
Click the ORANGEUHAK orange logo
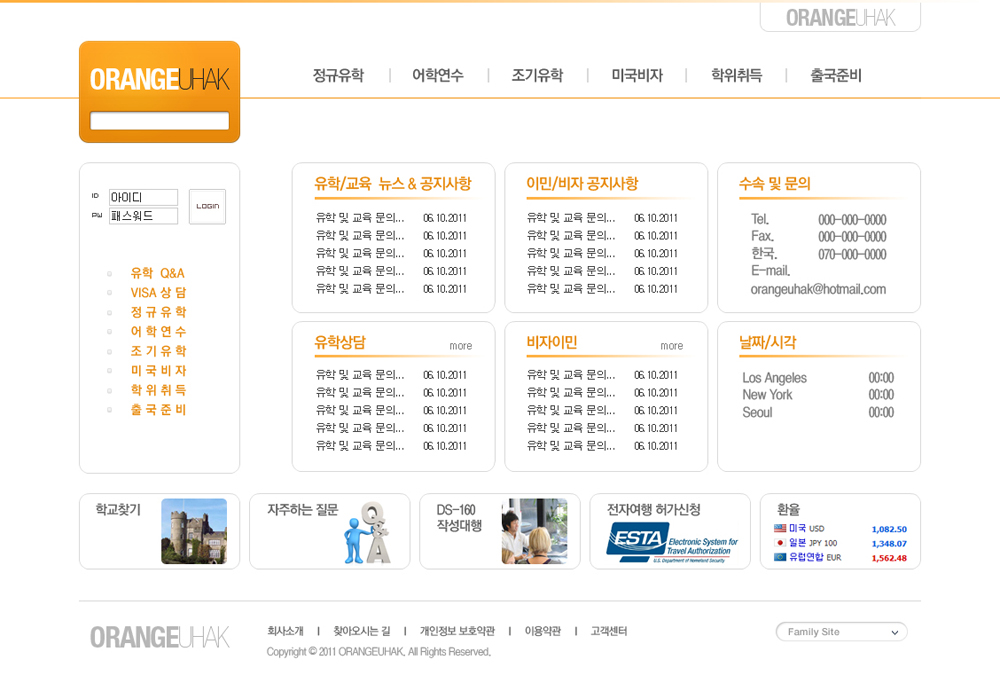pyautogui.click(x=159, y=79)
